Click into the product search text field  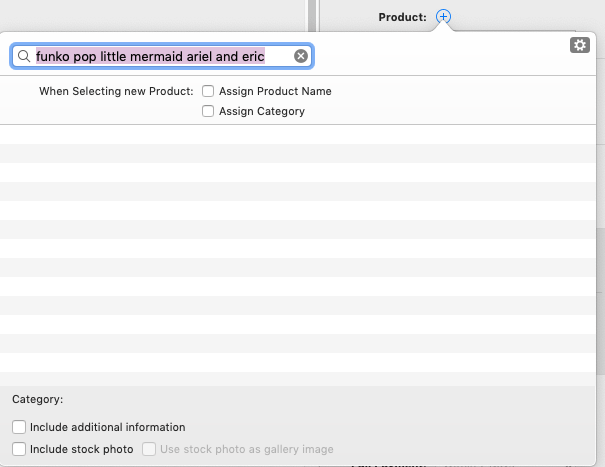point(162,56)
